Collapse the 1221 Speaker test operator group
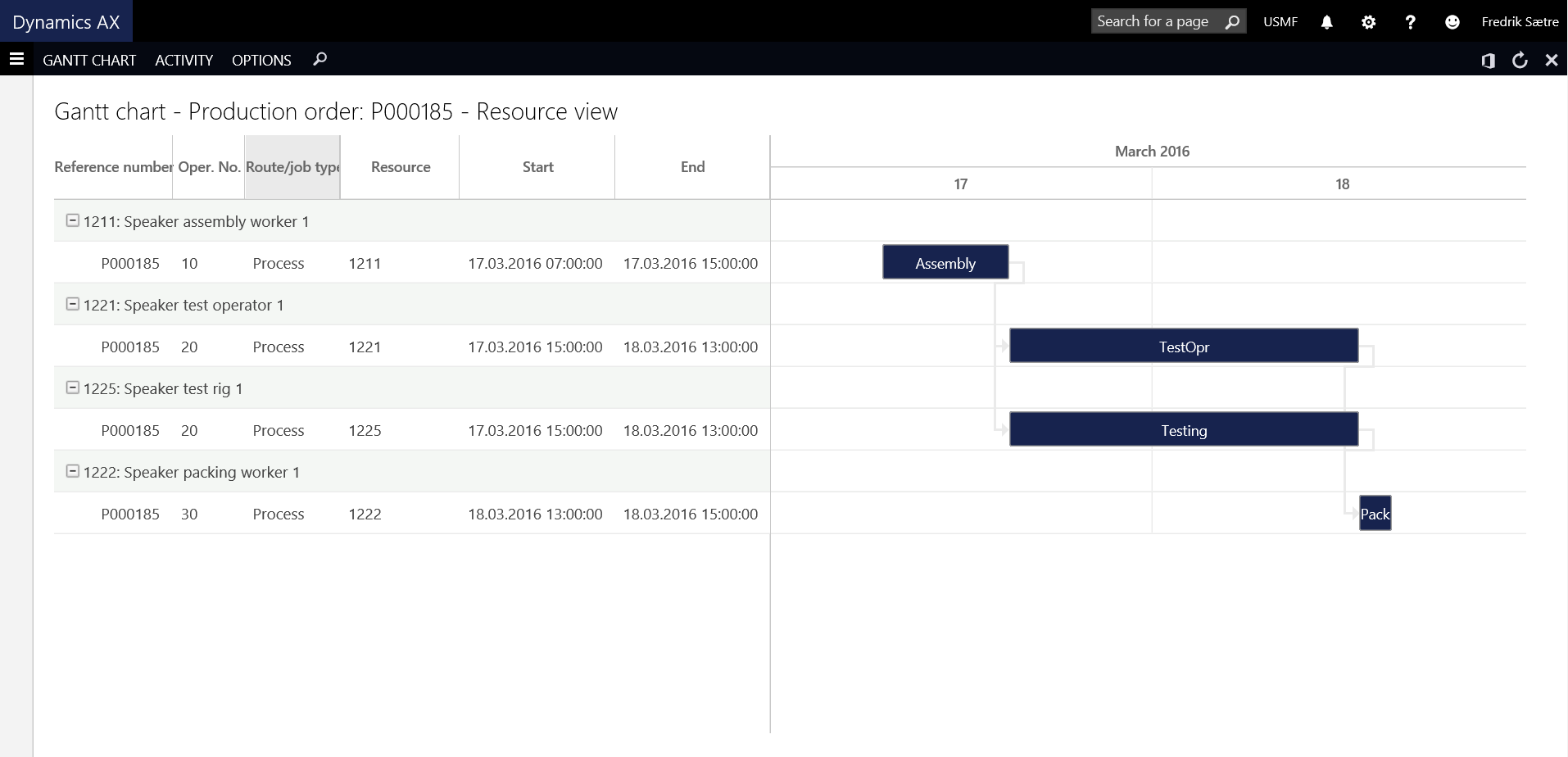 [x=73, y=305]
